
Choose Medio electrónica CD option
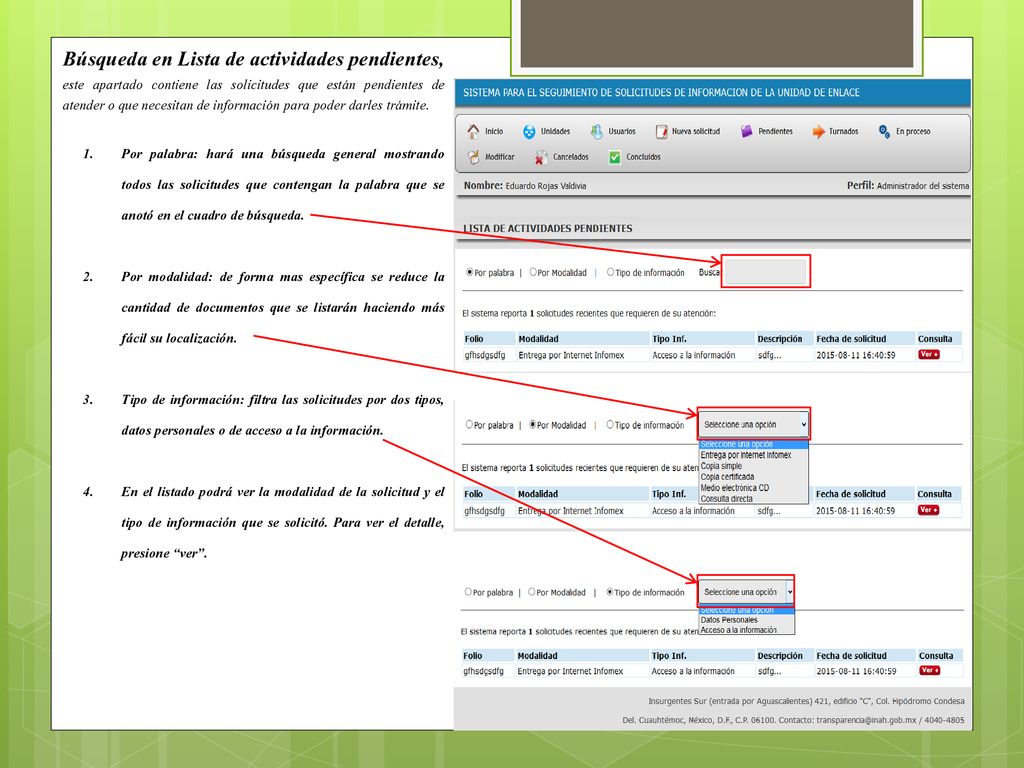[754, 488]
